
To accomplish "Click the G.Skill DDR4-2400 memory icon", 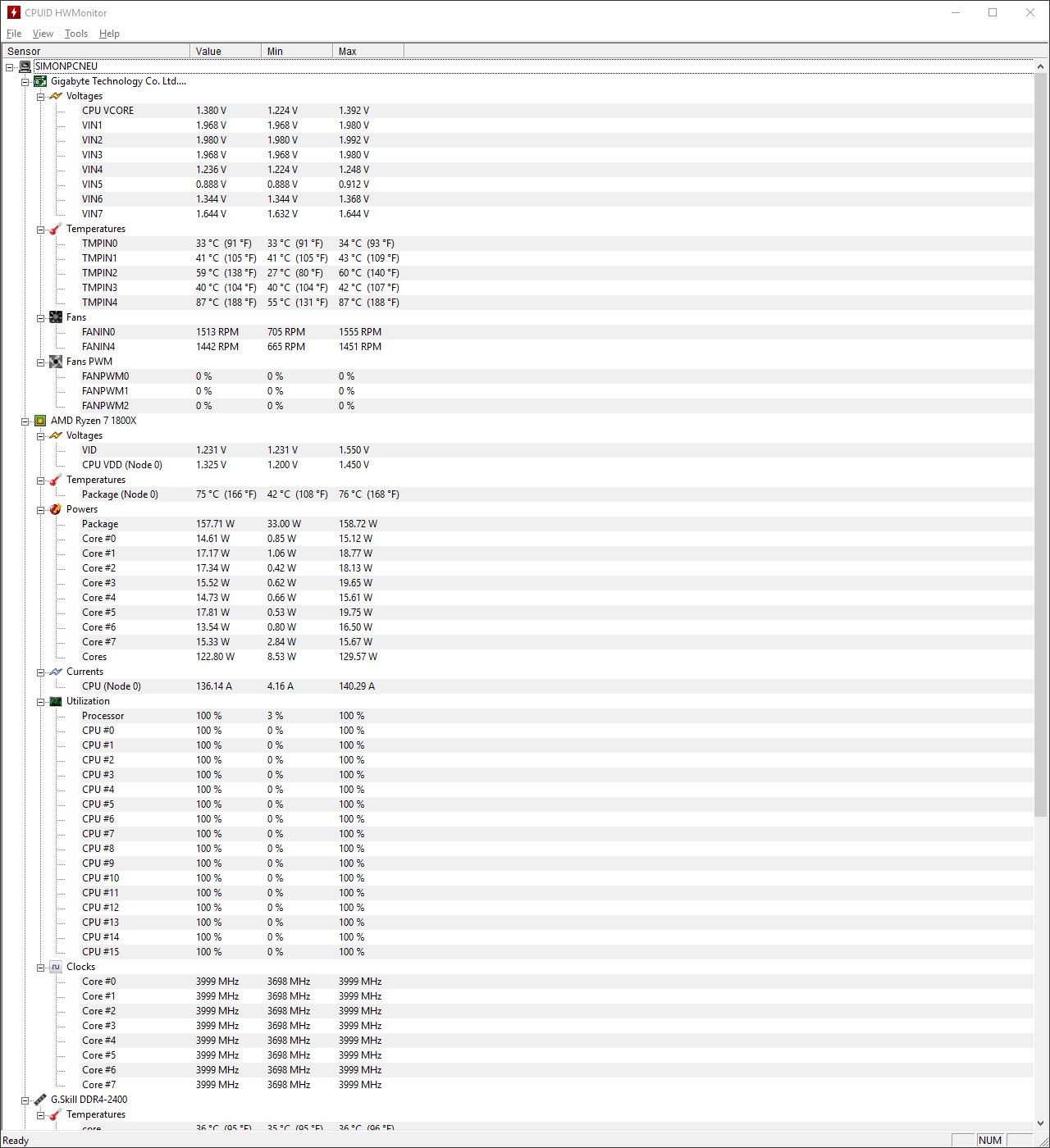I will pyautogui.click(x=40, y=1100).
